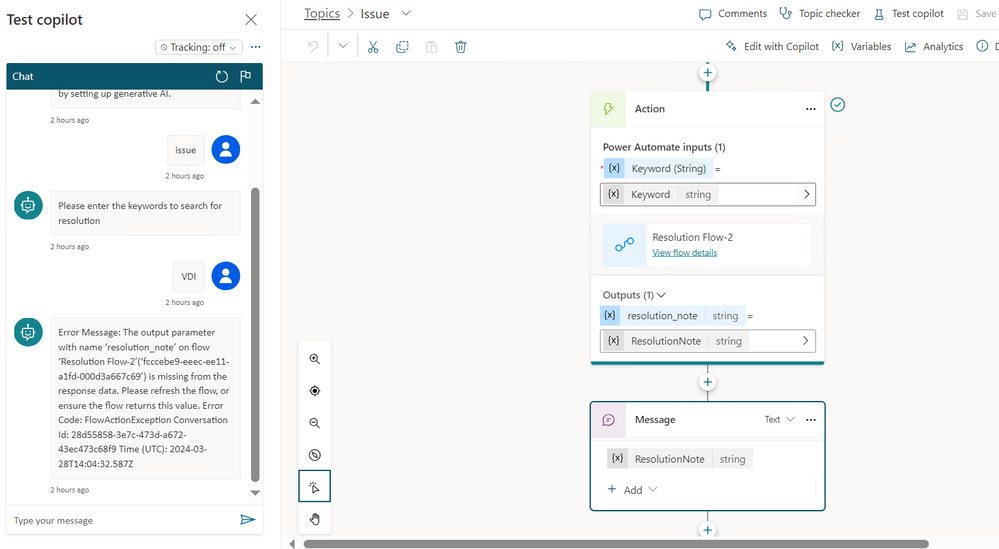Open Message node ellipsis menu
The image size is (999, 549).
(810, 420)
